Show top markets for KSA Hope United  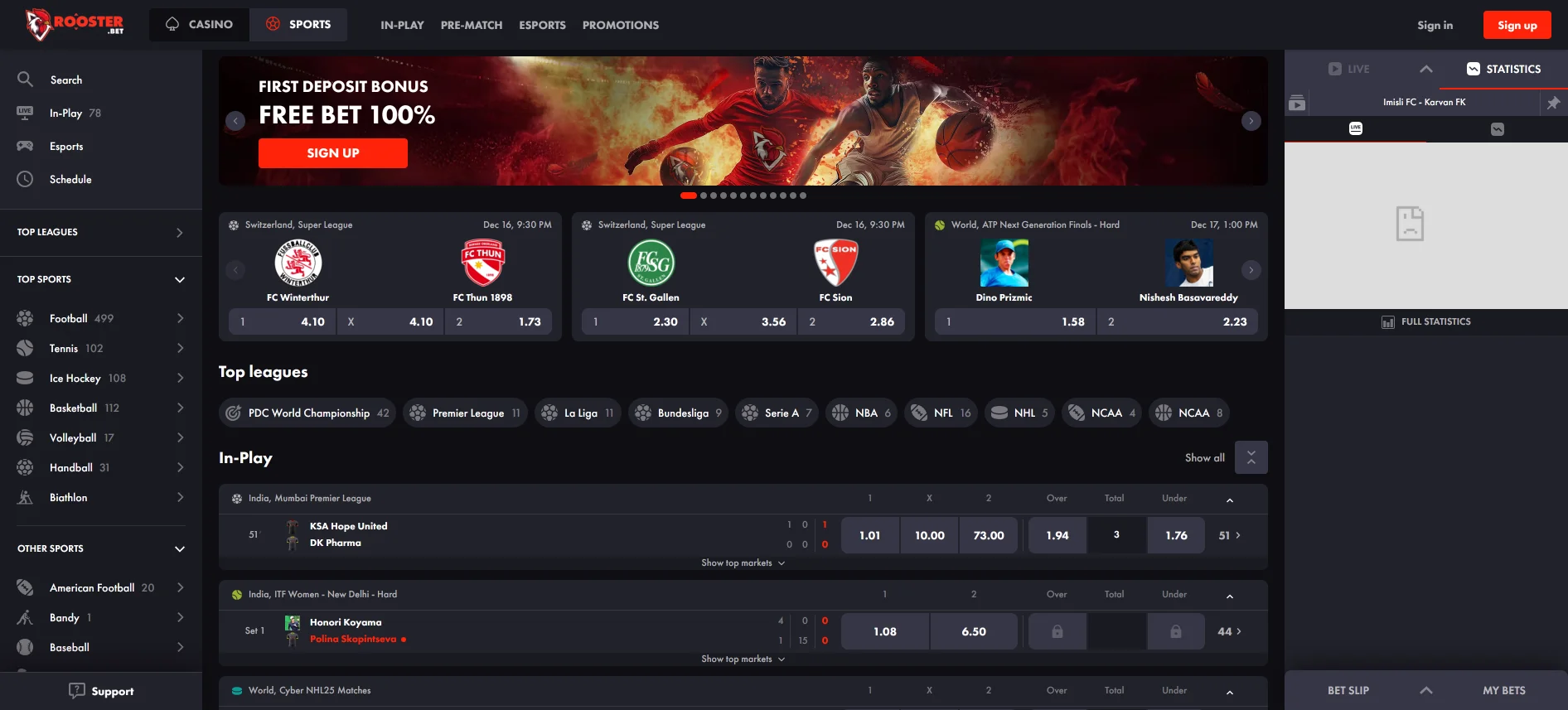pyautogui.click(x=743, y=563)
